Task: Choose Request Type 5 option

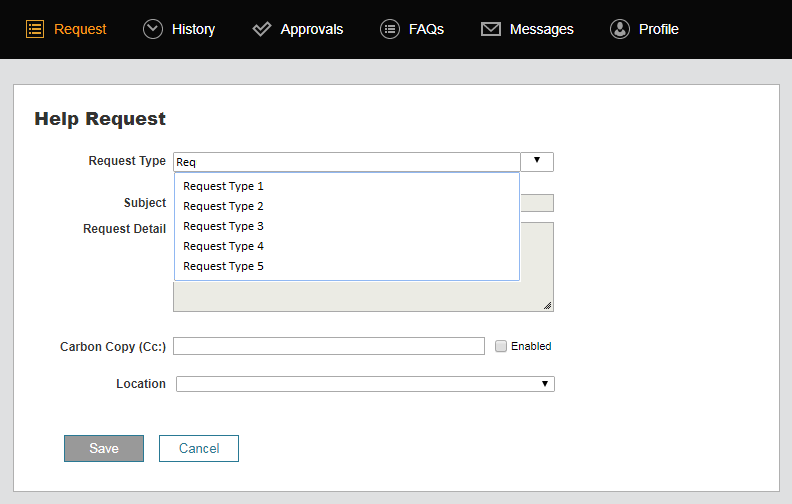Action: (223, 266)
